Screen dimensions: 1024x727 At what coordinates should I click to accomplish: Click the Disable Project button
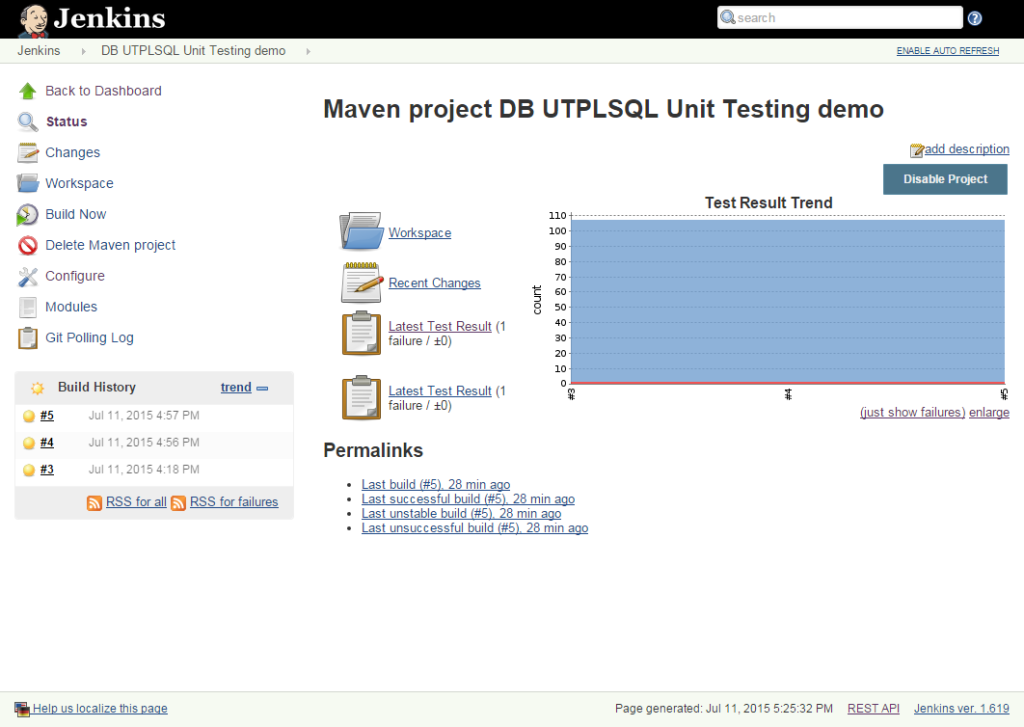click(x=945, y=179)
